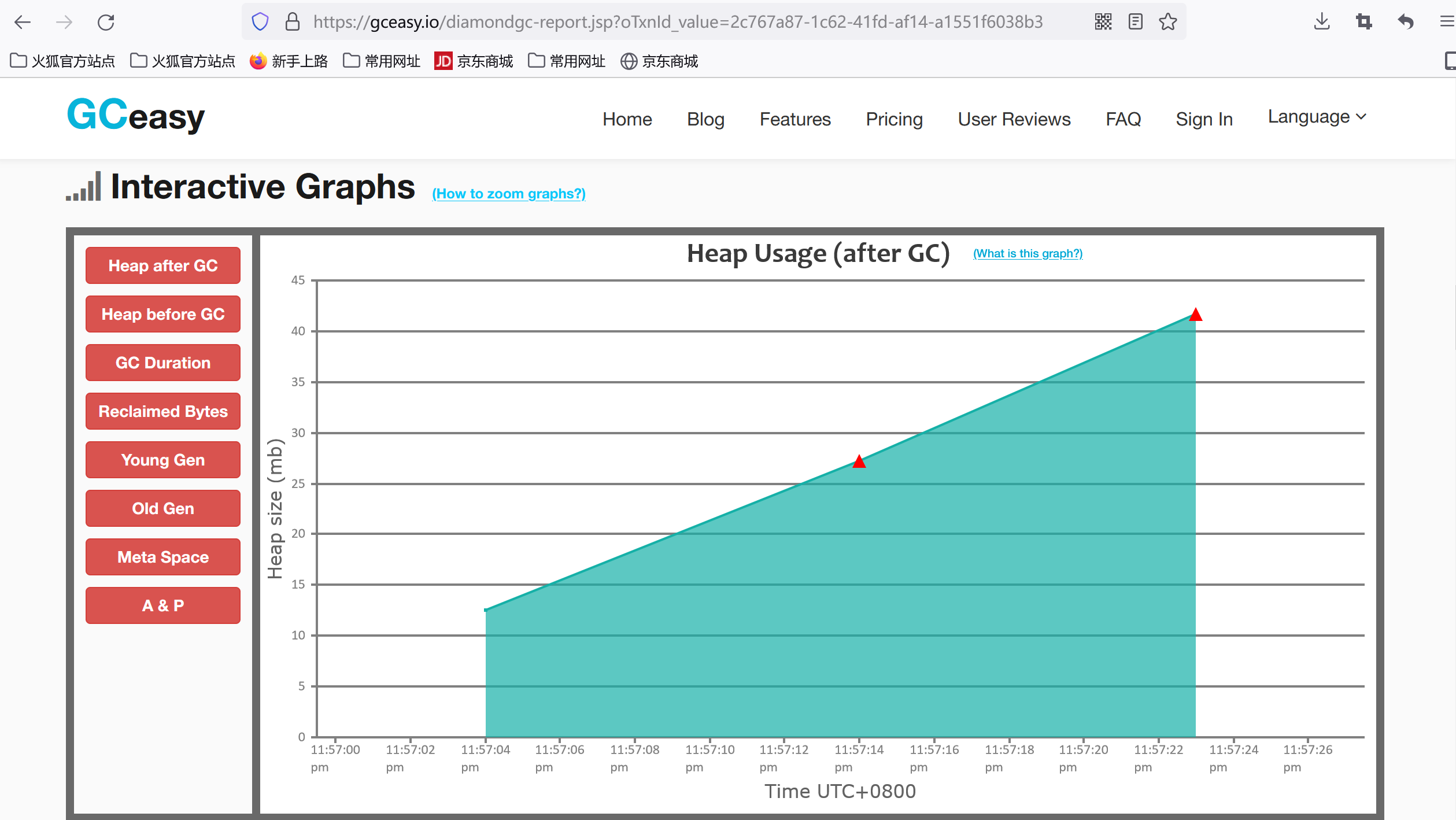Click the Heap size (mb) axis label
This screenshot has width=1456, height=820.
[x=275, y=509]
